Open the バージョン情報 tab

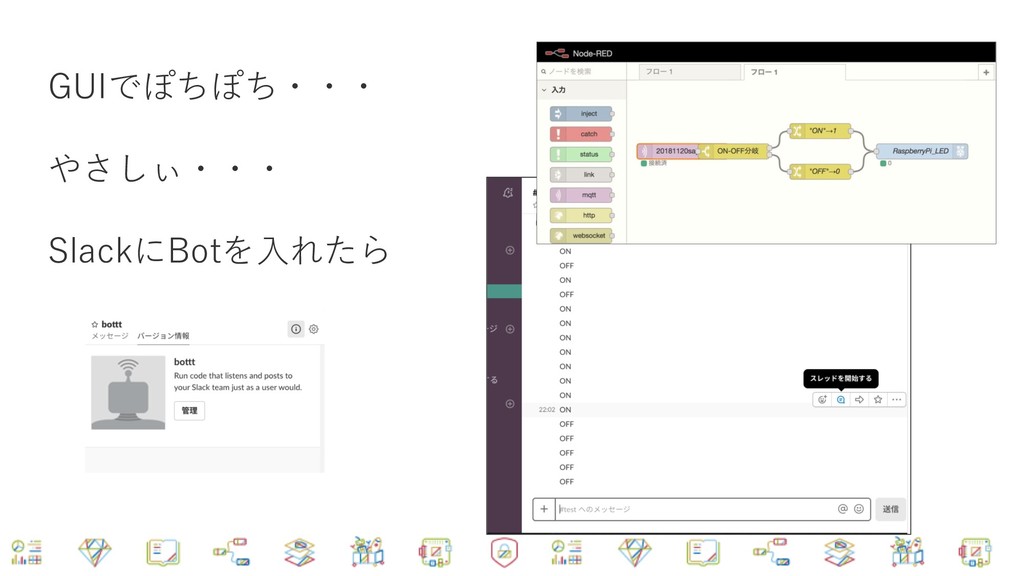coord(163,336)
